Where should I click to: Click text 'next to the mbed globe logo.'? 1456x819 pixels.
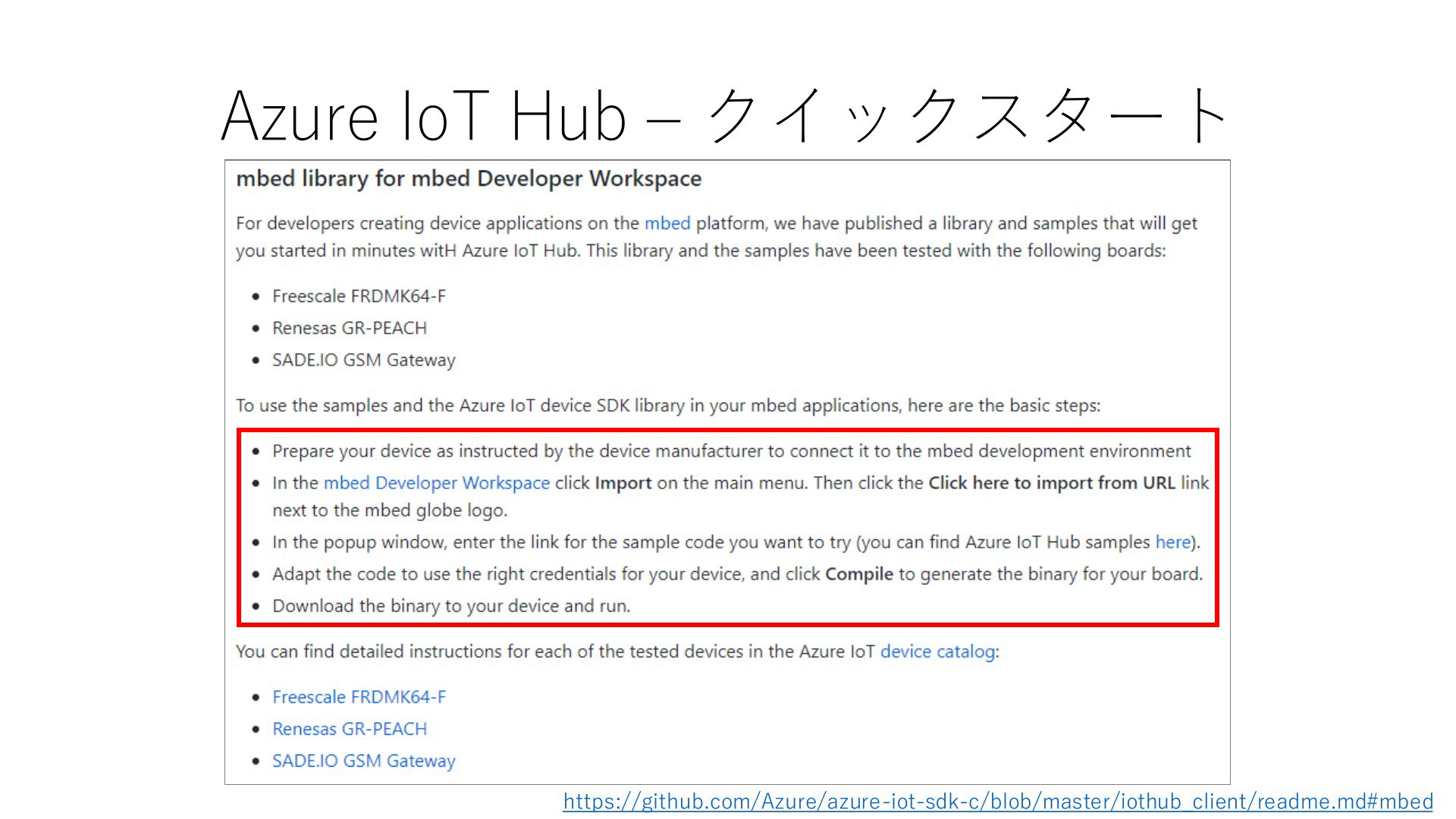390,510
